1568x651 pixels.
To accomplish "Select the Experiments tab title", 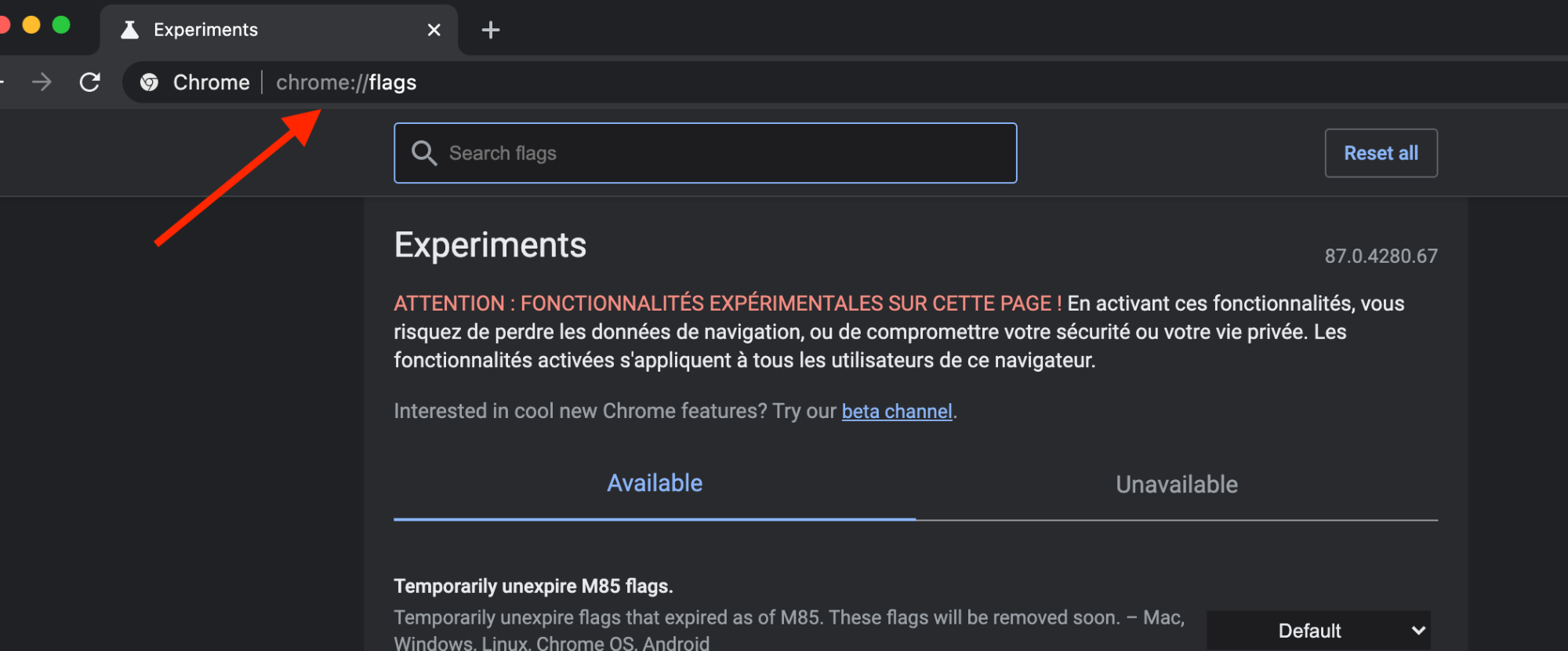I will (205, 30).
